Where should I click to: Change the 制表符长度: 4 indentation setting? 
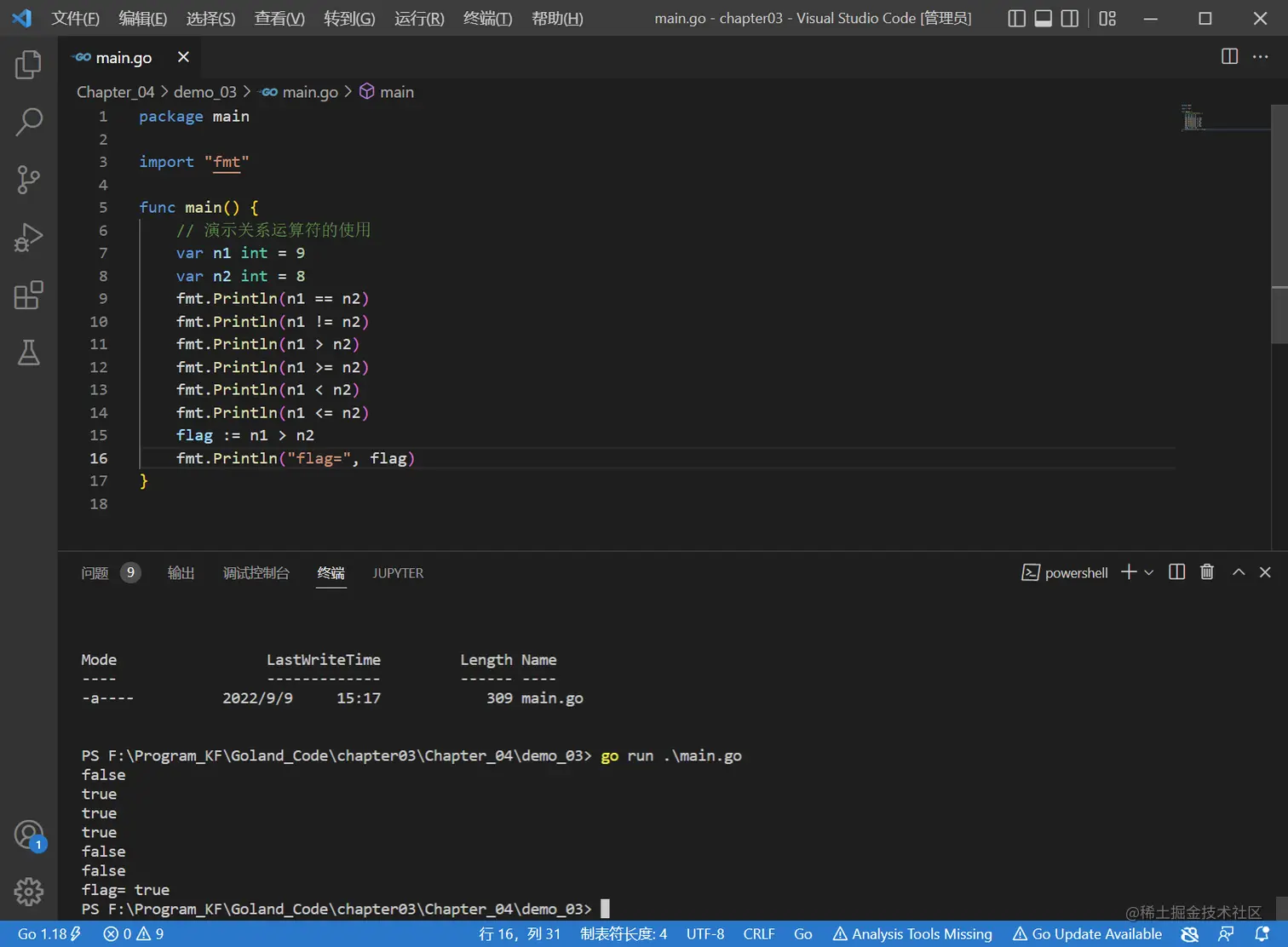coord(624,934)
